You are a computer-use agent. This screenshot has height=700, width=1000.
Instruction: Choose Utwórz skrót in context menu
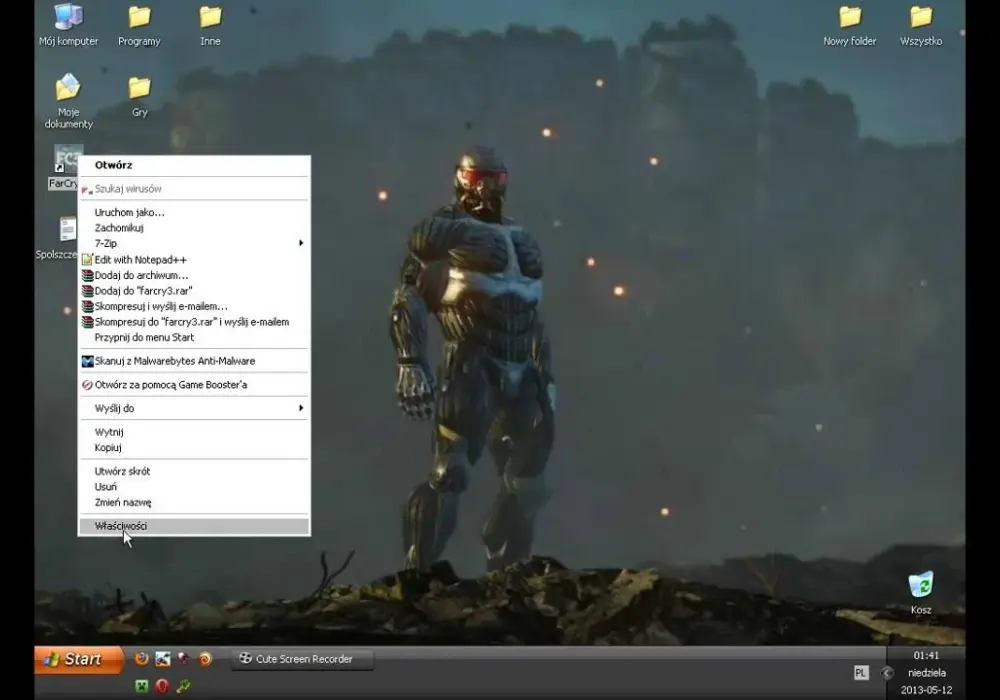(x=194, y=471)
